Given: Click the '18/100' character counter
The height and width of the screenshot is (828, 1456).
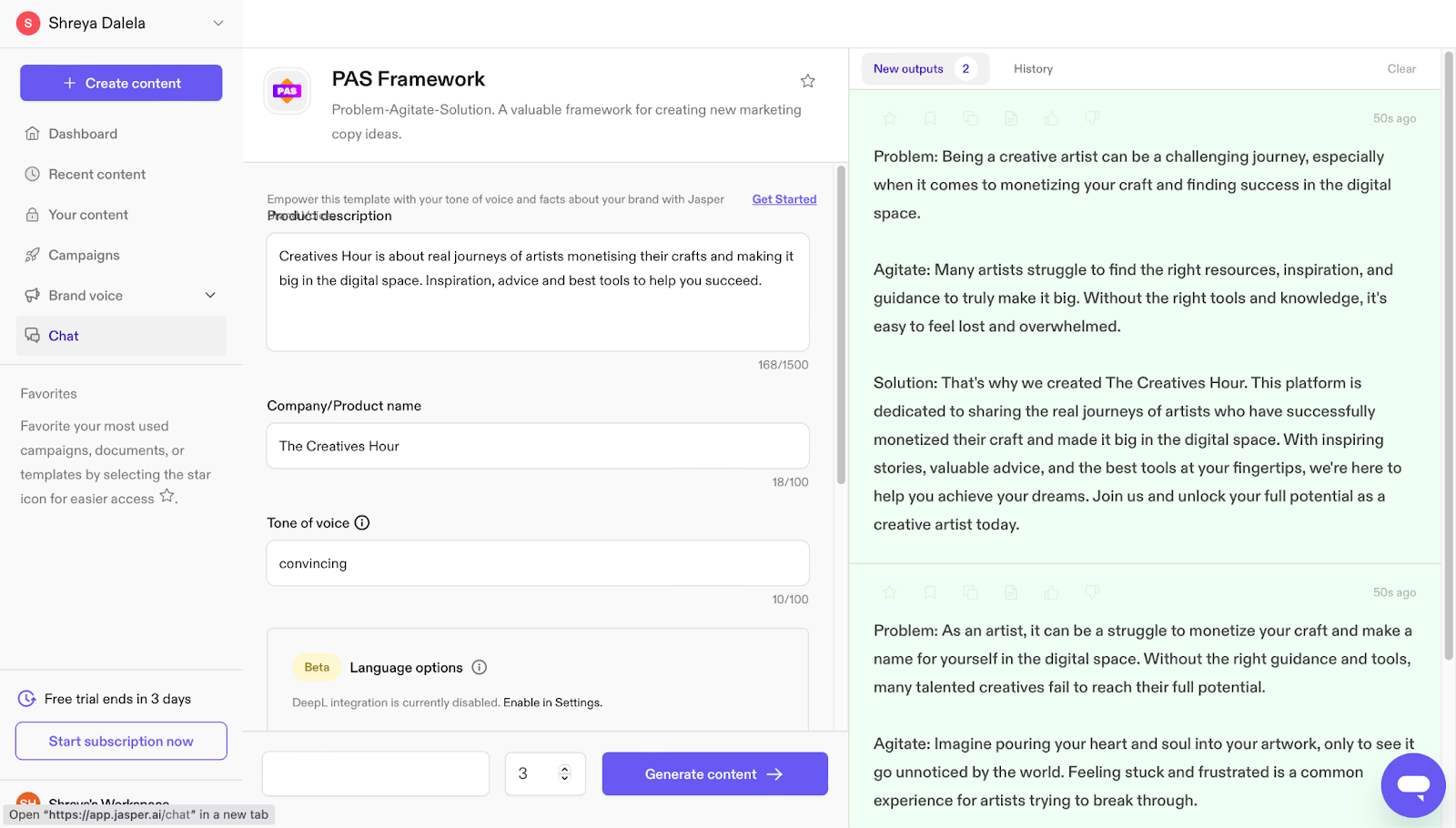Looking at the screenshot, I should tap(790, 482).
